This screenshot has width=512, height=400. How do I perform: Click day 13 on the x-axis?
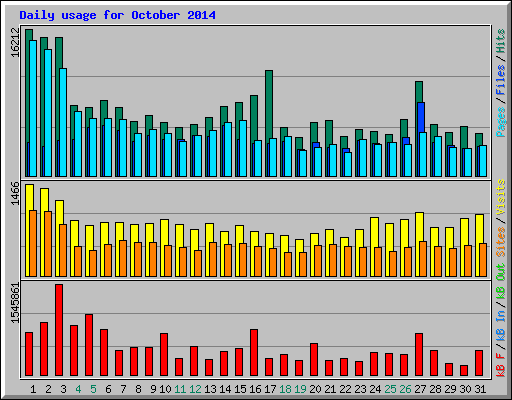pos(210,389)
